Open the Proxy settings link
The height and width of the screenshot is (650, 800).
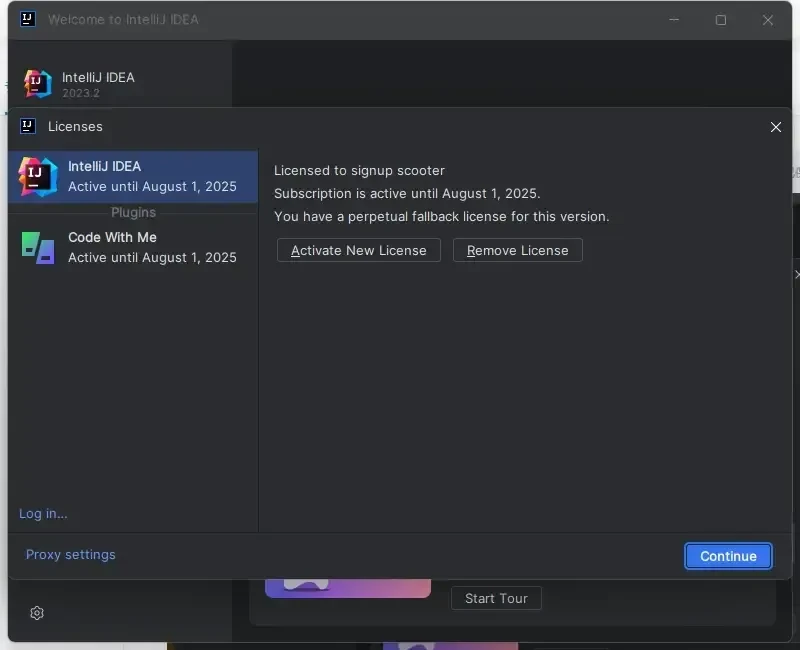70,555
